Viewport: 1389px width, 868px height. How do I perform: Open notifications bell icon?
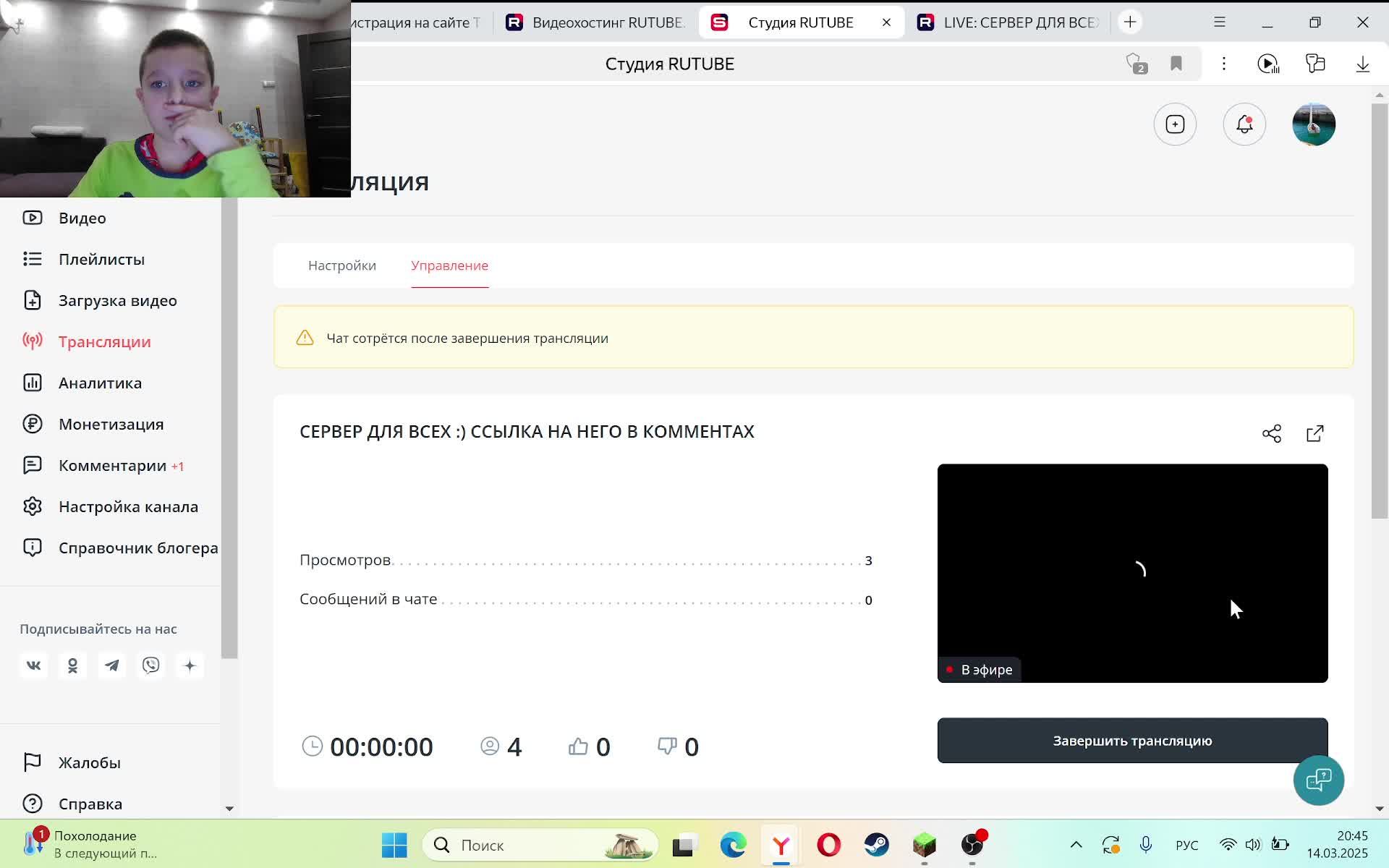coord(1244,124)
